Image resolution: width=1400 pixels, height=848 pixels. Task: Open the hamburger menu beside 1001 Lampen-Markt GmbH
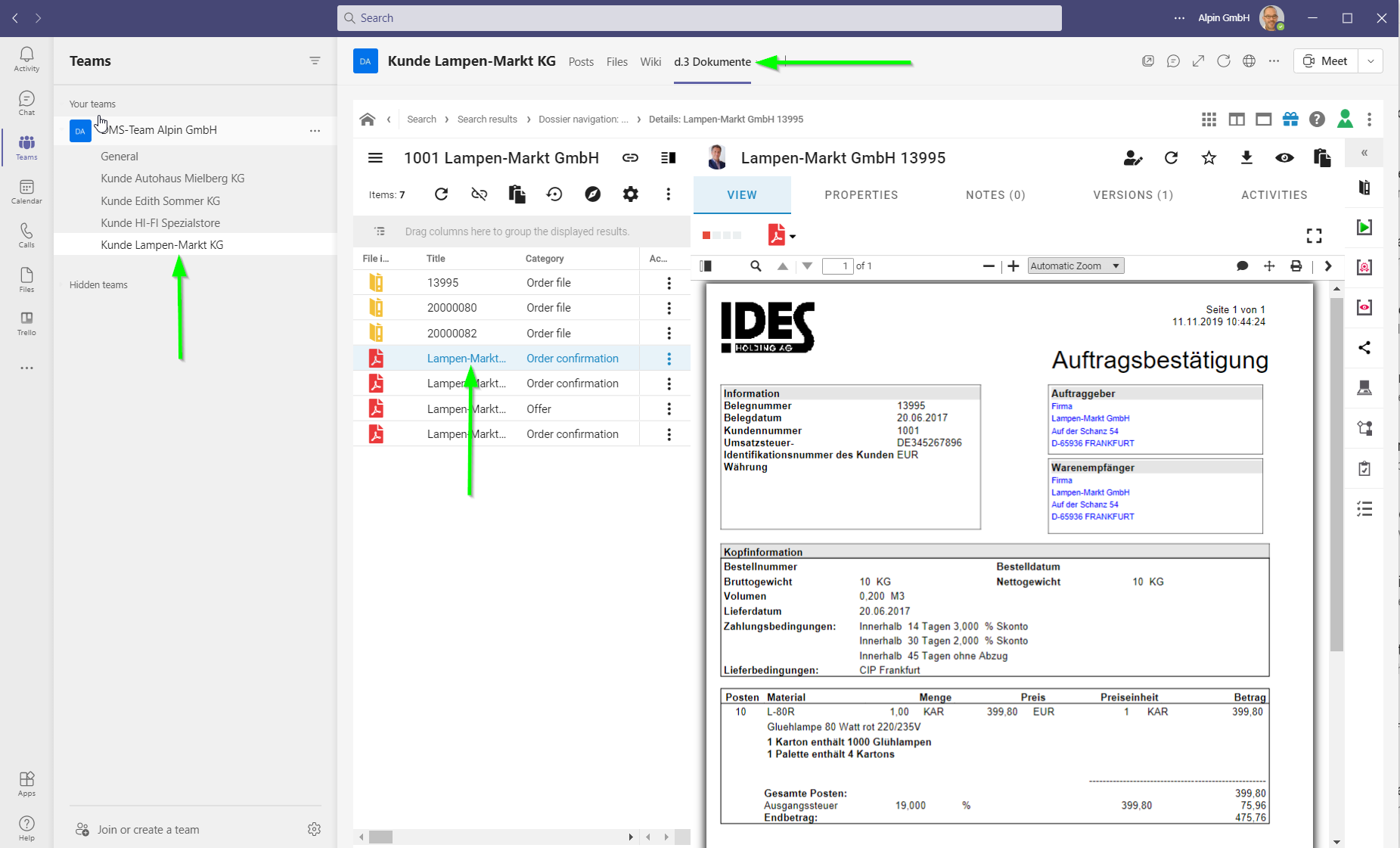(375, 157)
